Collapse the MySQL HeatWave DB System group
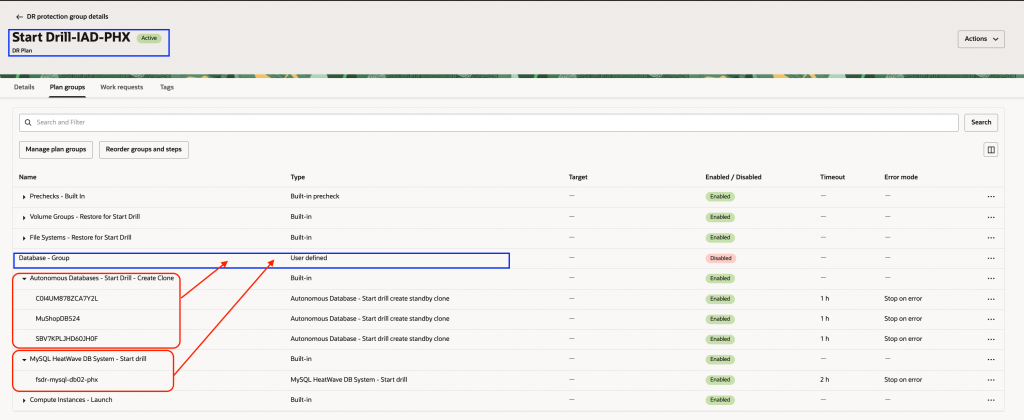Image resolution: width=1024 pixels, height=420 pixels. point(24,360)
